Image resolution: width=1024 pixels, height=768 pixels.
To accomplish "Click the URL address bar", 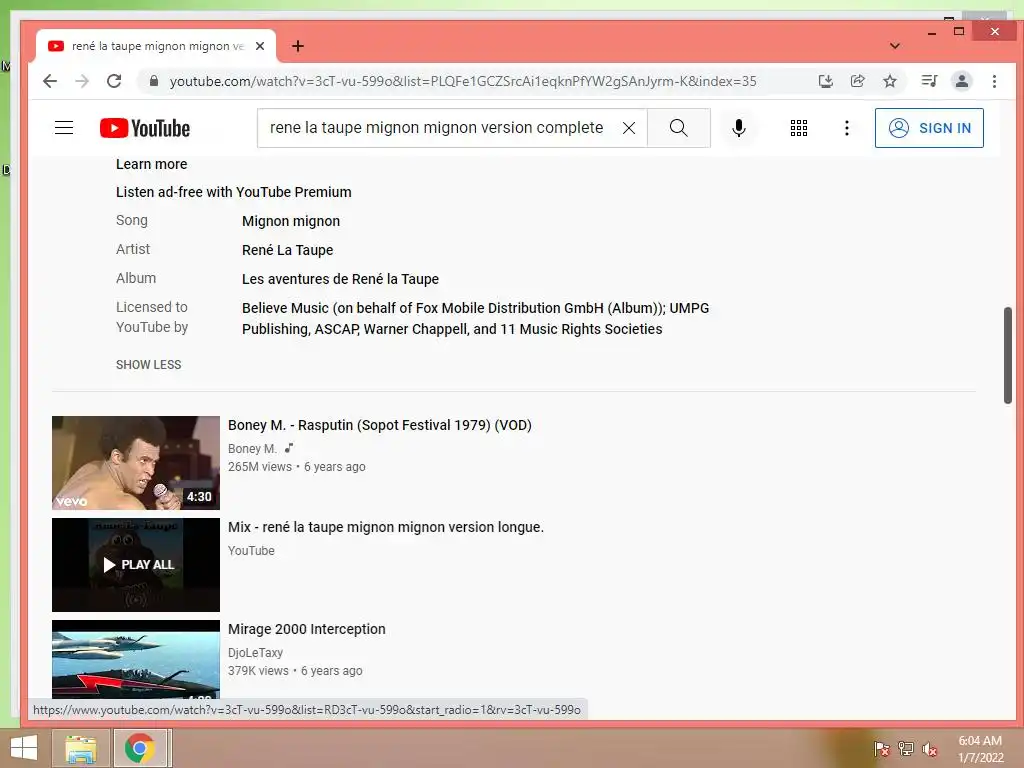I will point(462,81).
